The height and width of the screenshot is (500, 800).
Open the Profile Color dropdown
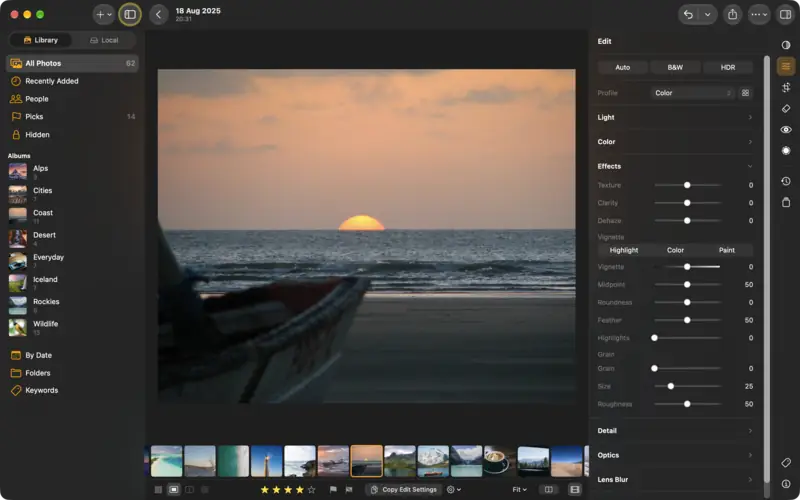click(692, 93)
